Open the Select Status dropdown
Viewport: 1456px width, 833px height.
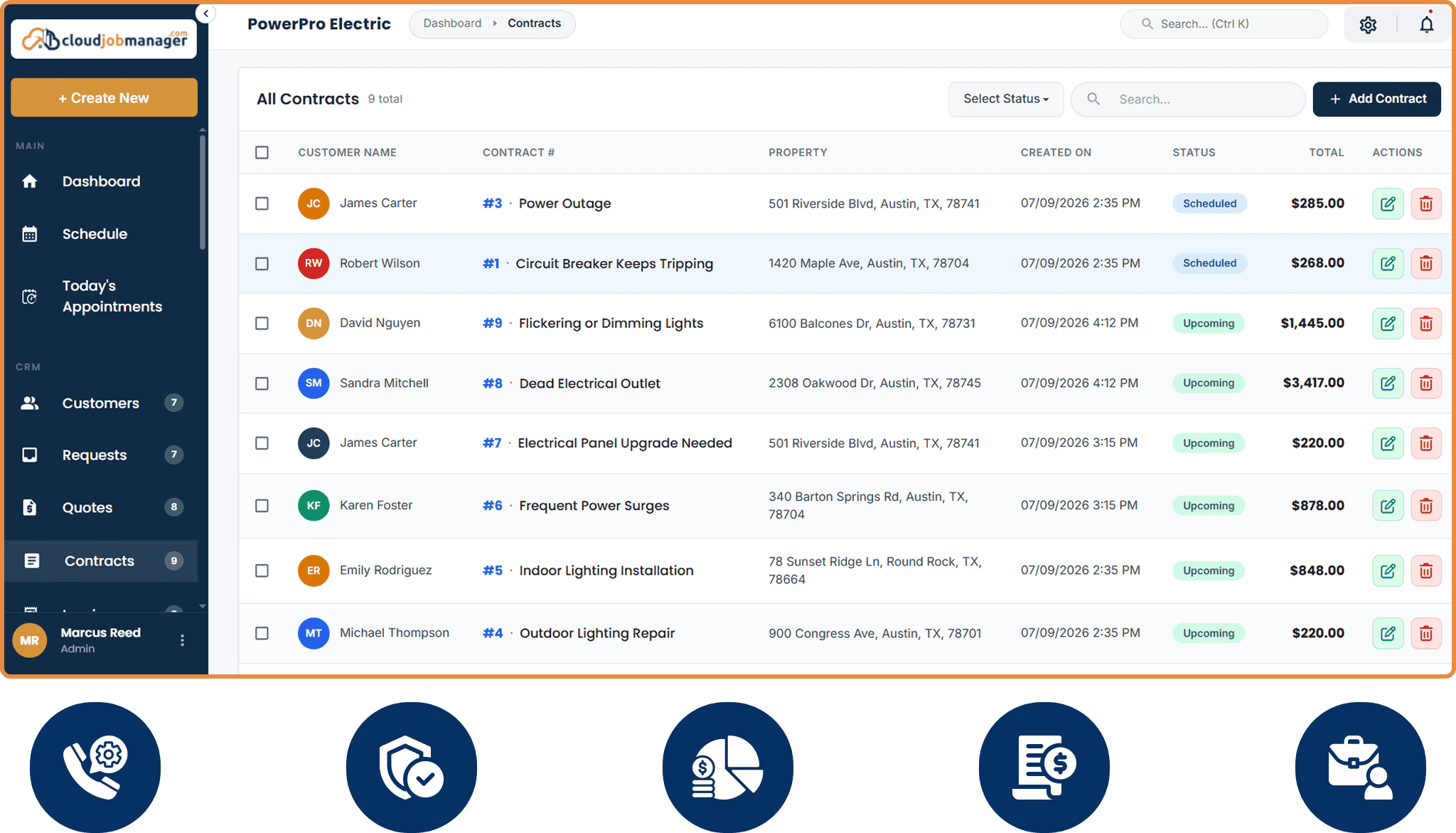[1006, 99]
